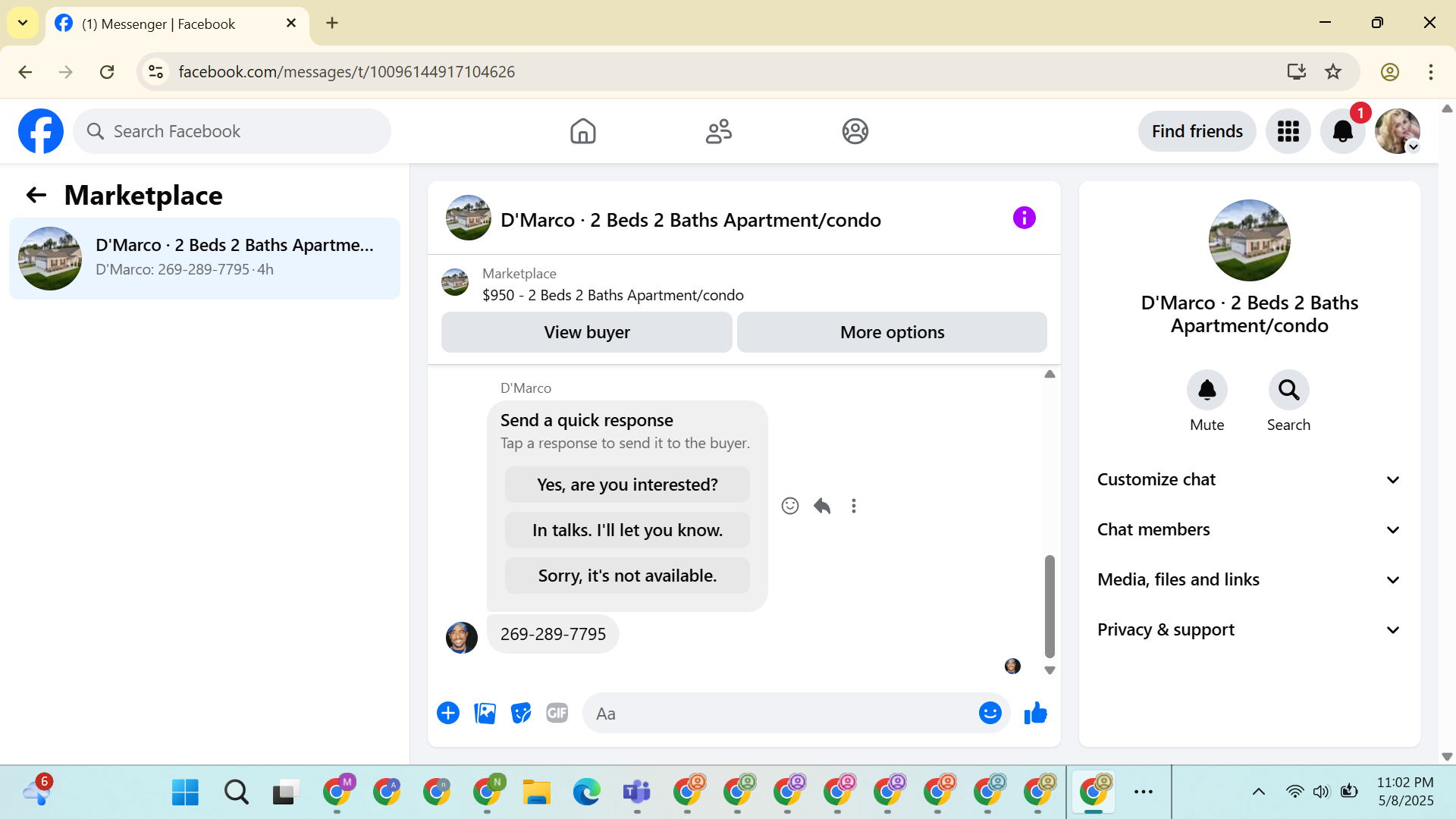Go to the Home feed icon
The image size is (1456, 819).
(582, 131)
